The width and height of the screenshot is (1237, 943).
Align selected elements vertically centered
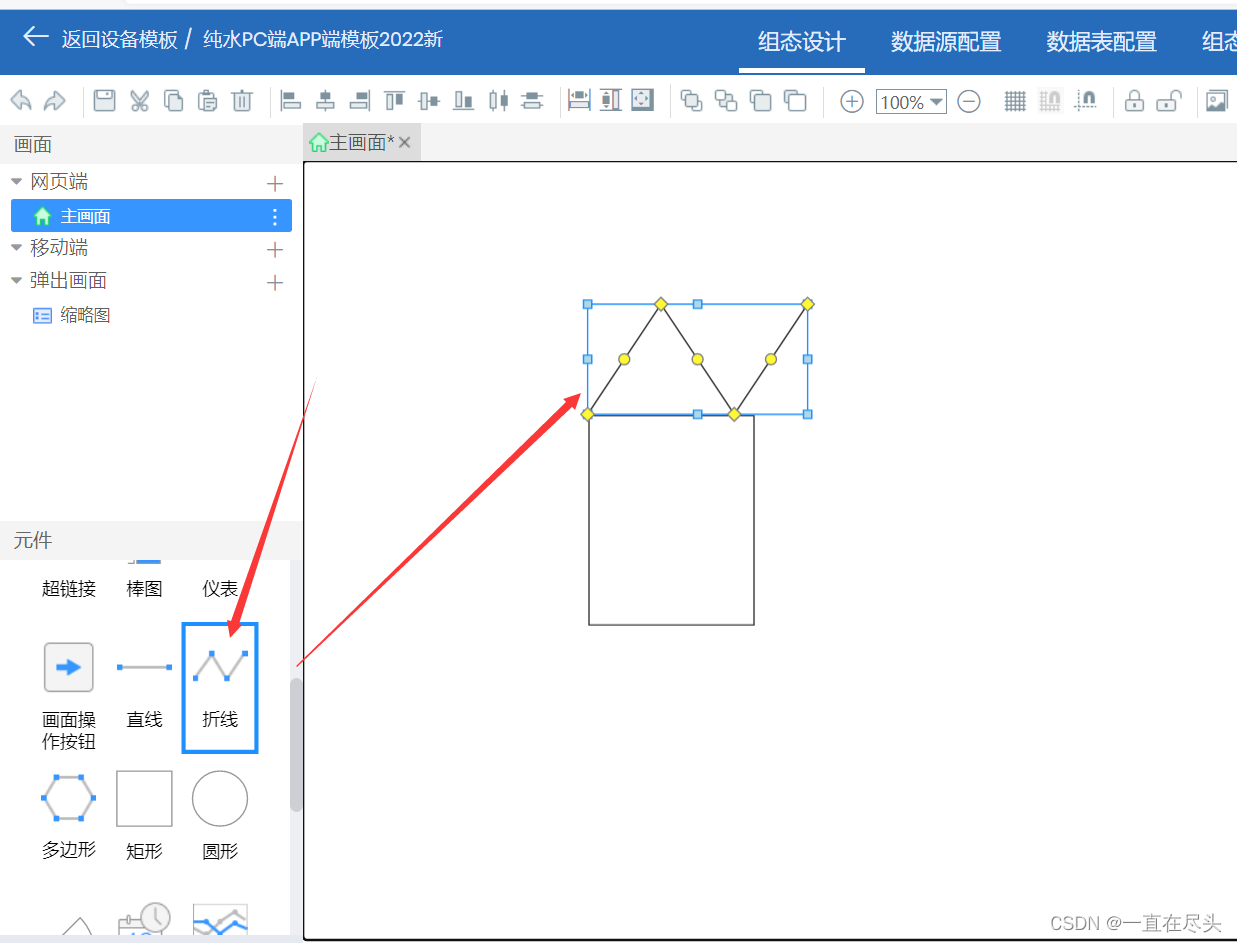(429, 101)
